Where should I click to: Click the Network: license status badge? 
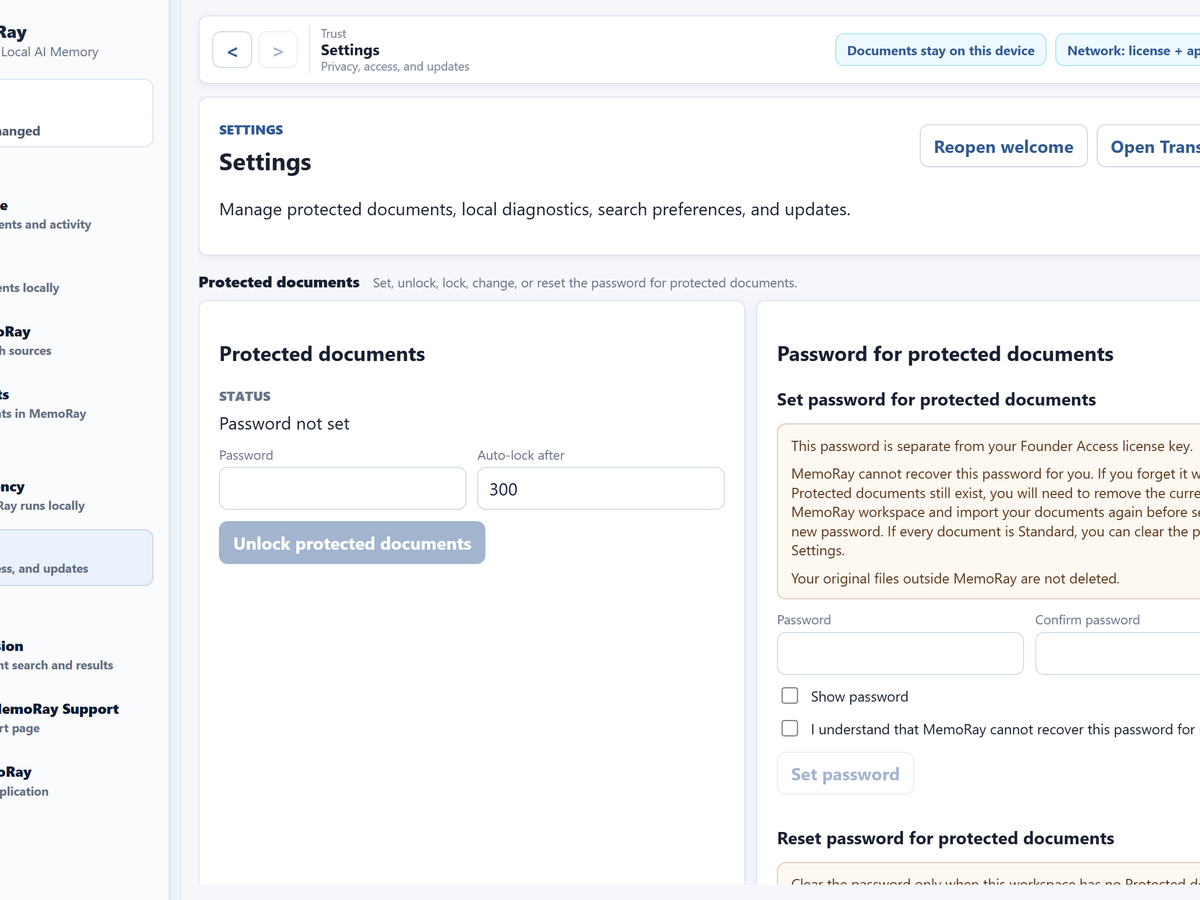tap(1128, 50)
